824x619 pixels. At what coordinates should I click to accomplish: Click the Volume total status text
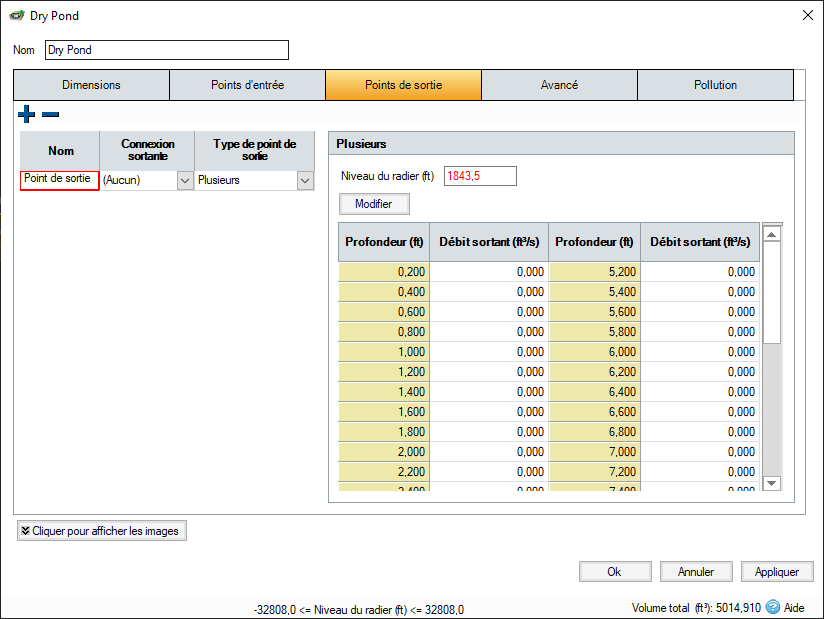point(696,608)
